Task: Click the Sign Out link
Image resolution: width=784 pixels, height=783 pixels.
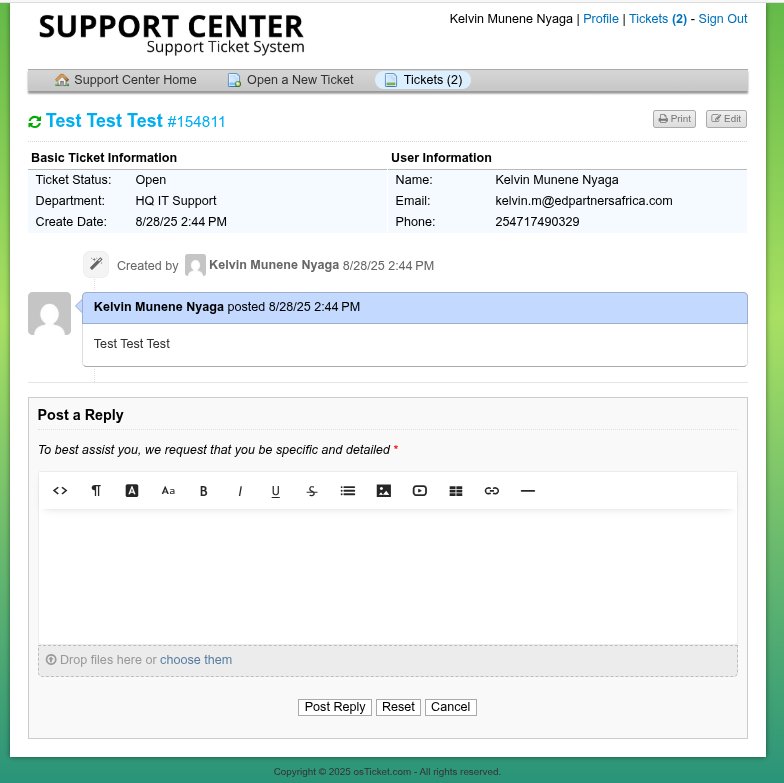Action: pyautogui.click(x=722, y=19)
